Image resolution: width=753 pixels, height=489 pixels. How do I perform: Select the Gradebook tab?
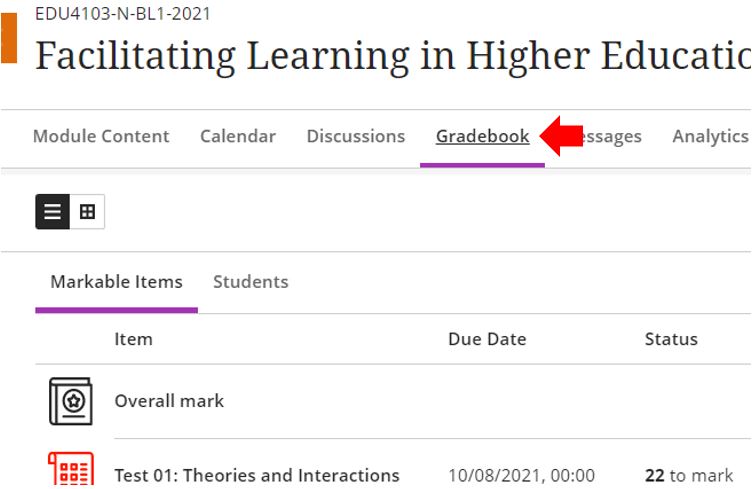tap(483, 136)
